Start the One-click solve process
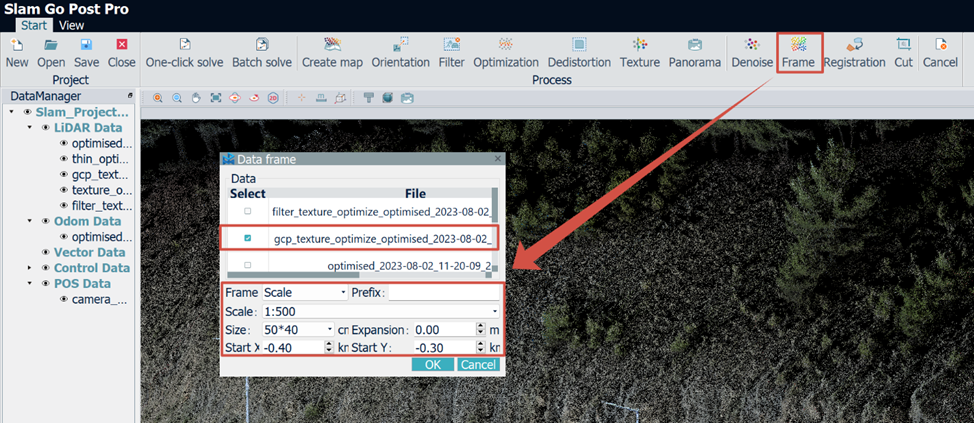This screenshot has width=974, height=423. [184, 53]
